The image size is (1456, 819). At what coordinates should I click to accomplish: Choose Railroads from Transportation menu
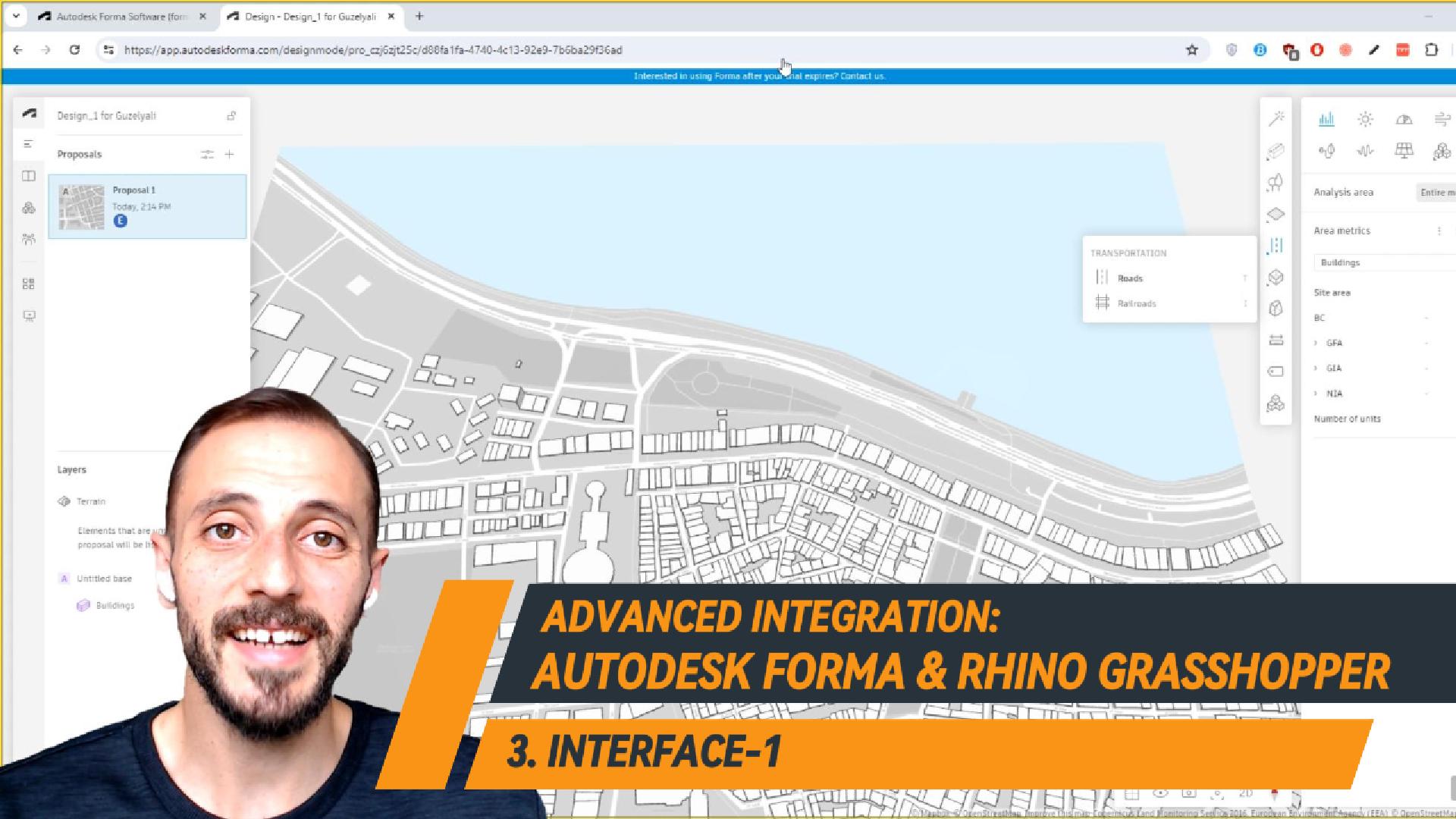pyautogui.click(x=1169, y=303)
